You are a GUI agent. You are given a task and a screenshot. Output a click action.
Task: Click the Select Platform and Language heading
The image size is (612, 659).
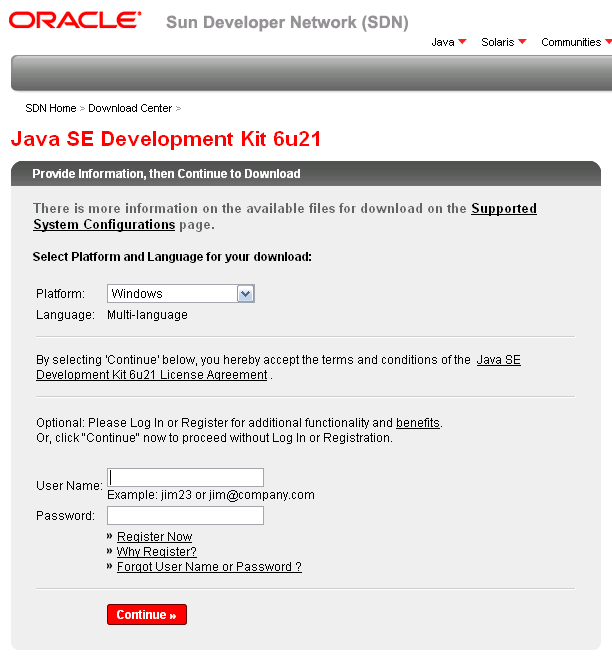coord(172,256)
